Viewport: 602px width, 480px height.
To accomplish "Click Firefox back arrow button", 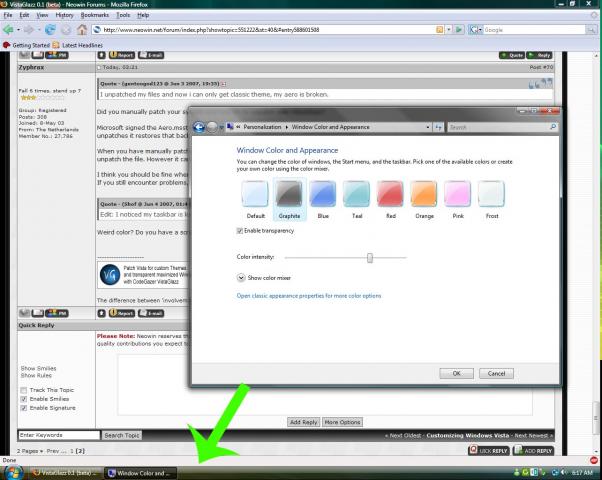I will pos(8,30).
